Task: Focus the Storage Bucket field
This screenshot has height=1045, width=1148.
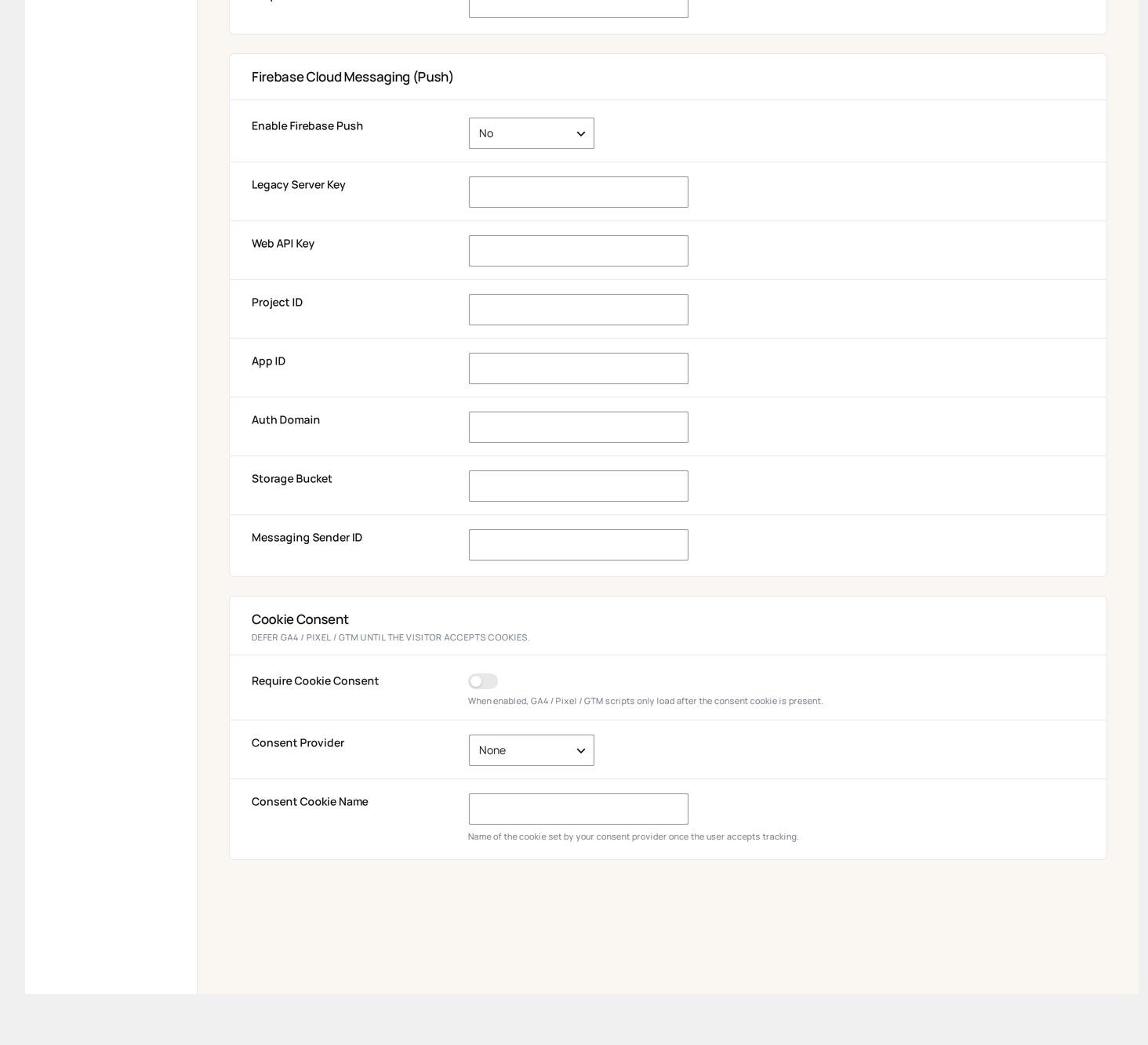Action: tap(578, 486)
